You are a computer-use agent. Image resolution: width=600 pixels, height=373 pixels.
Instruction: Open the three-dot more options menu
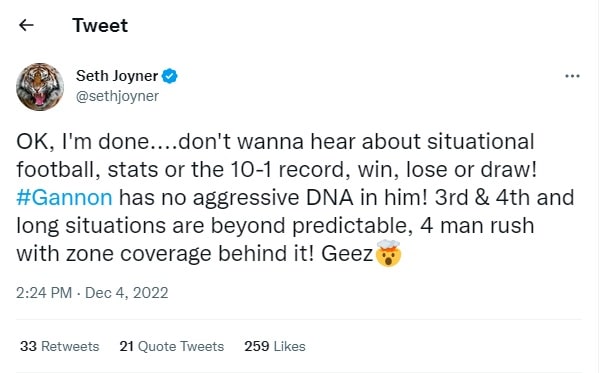[572, 76]
